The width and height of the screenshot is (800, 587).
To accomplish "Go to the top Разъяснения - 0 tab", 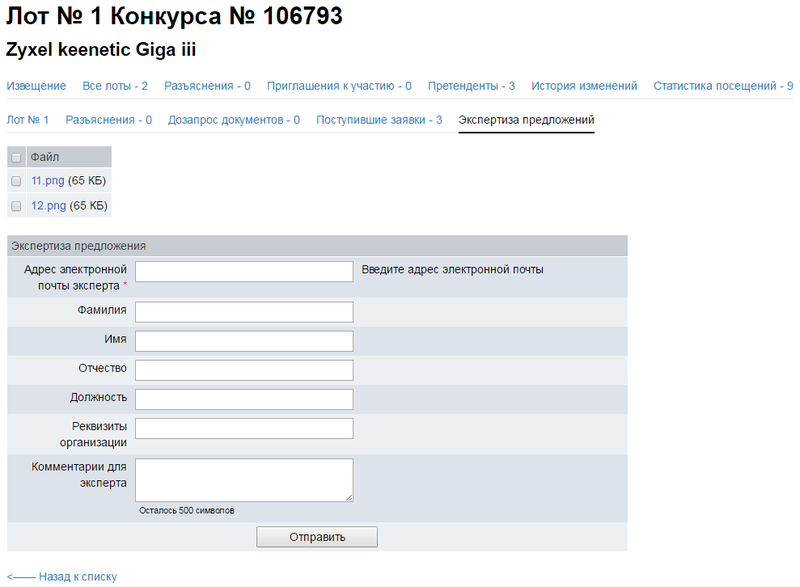I will click(207, 86).
